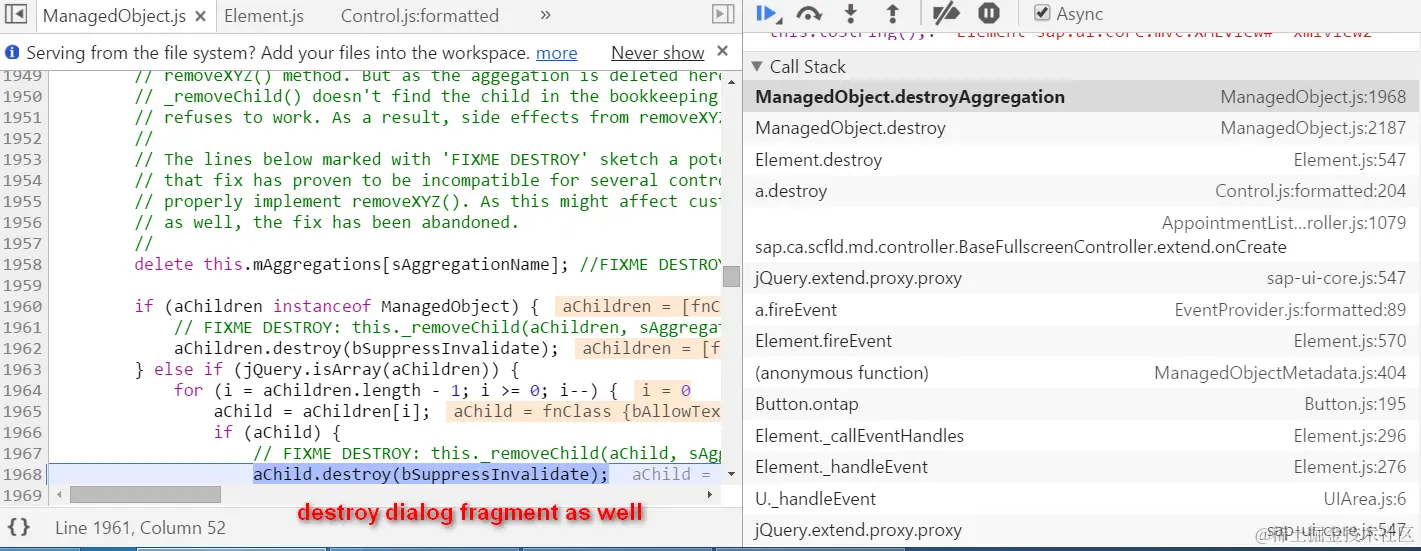Viewport: 1421px width, 551px height.
Task: Step into next function call
Action: coord(851,14)
